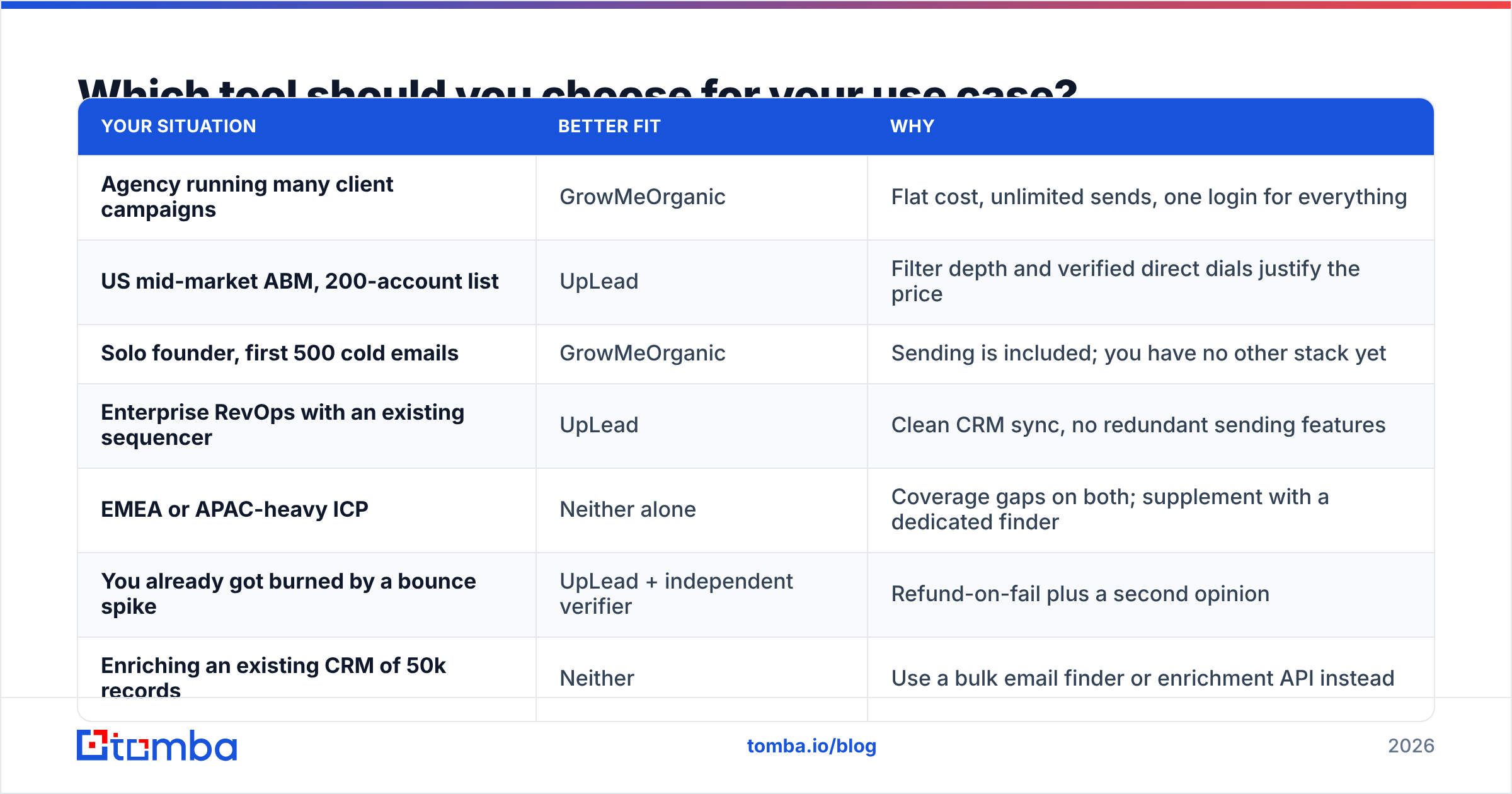This screenshot has width=1512, height=794.
Task: Select 'Solo founder, first 500 cold emails'
Action: [x=280, y=353]
